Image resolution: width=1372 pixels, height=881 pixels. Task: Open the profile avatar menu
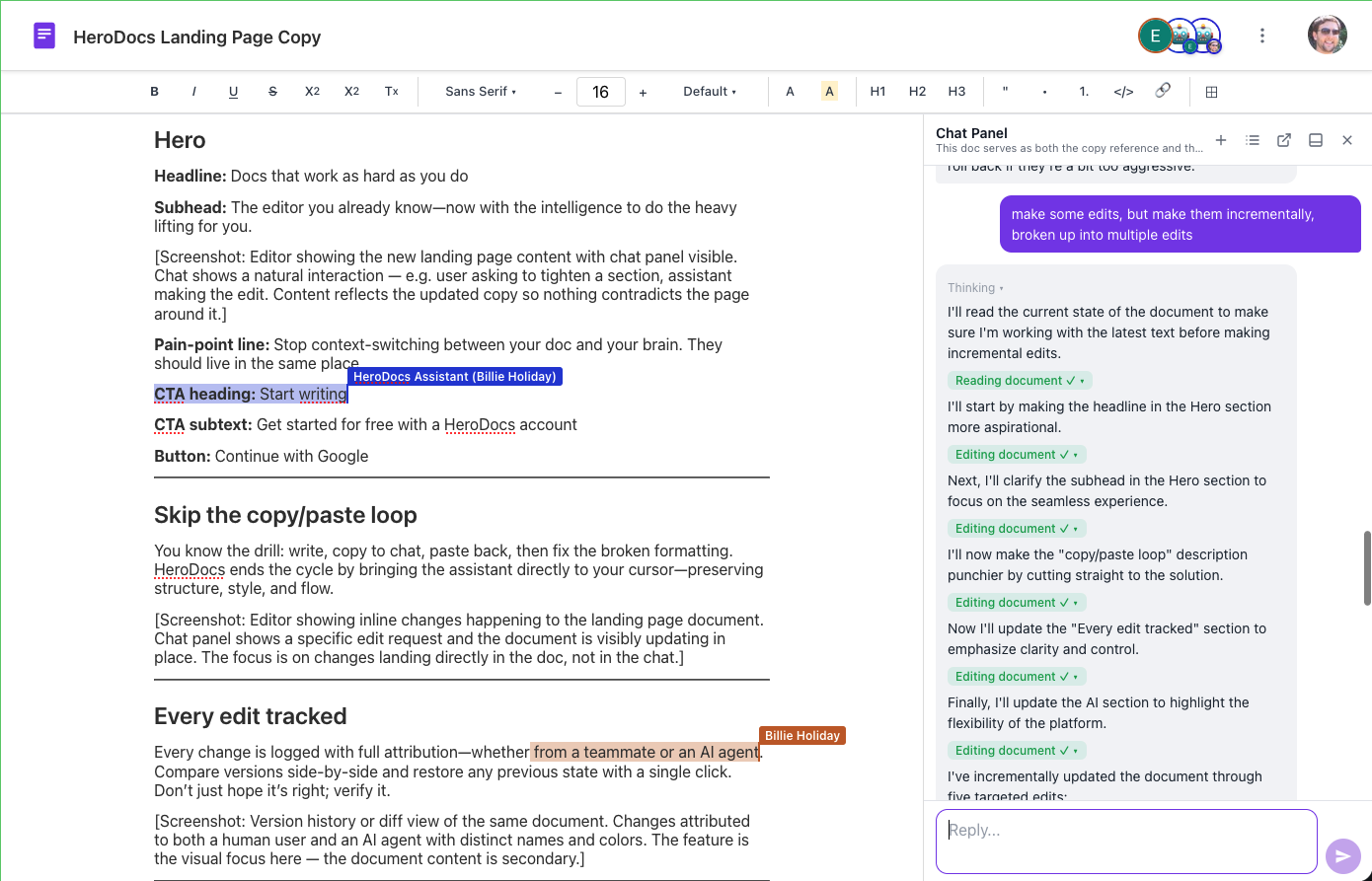(1328, 35)
